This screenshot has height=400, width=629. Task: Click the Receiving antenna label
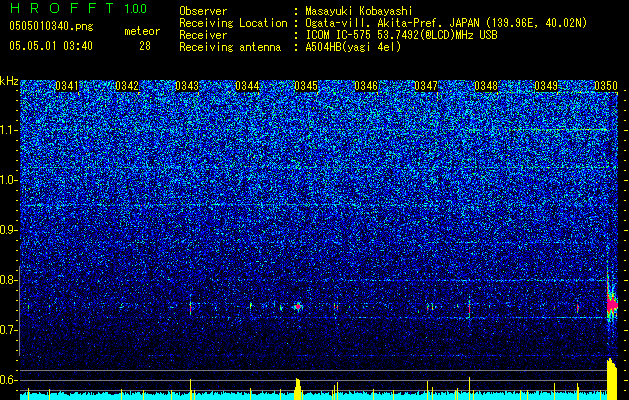[230, 47]
